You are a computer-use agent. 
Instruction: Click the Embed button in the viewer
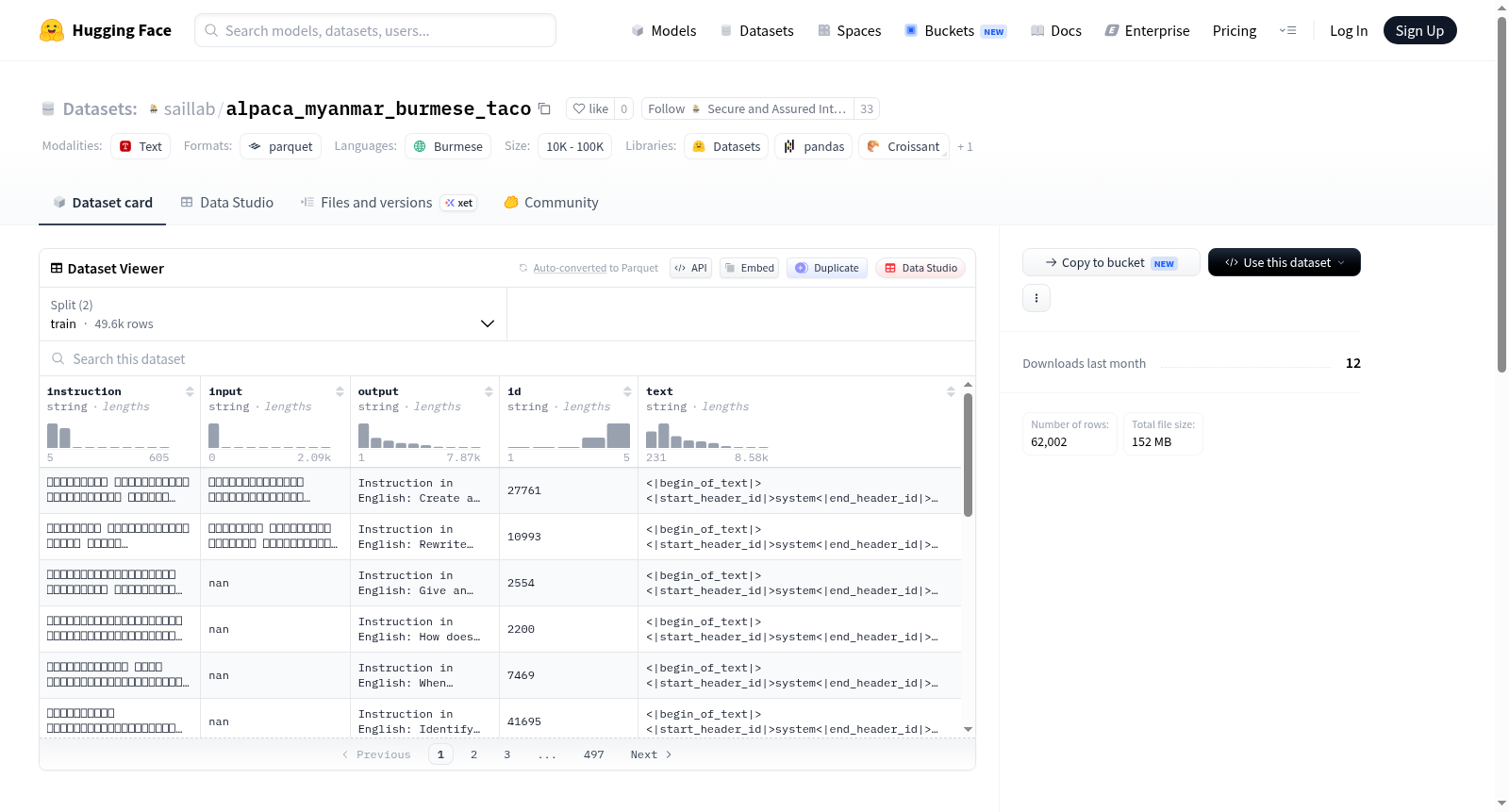749,268
